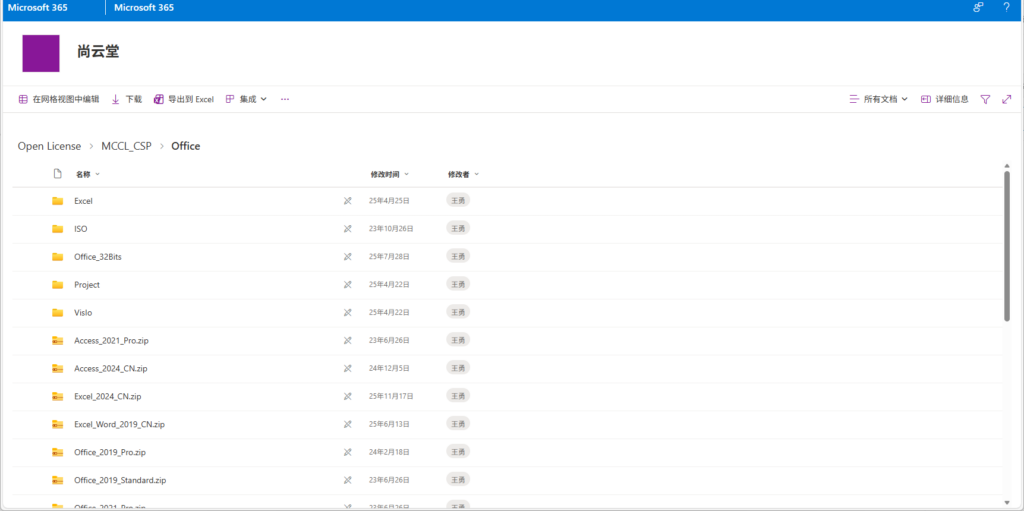Screen dimensions: 1024x511
Task: Click the file type column header icon
Action: click(x=57, y=174)
